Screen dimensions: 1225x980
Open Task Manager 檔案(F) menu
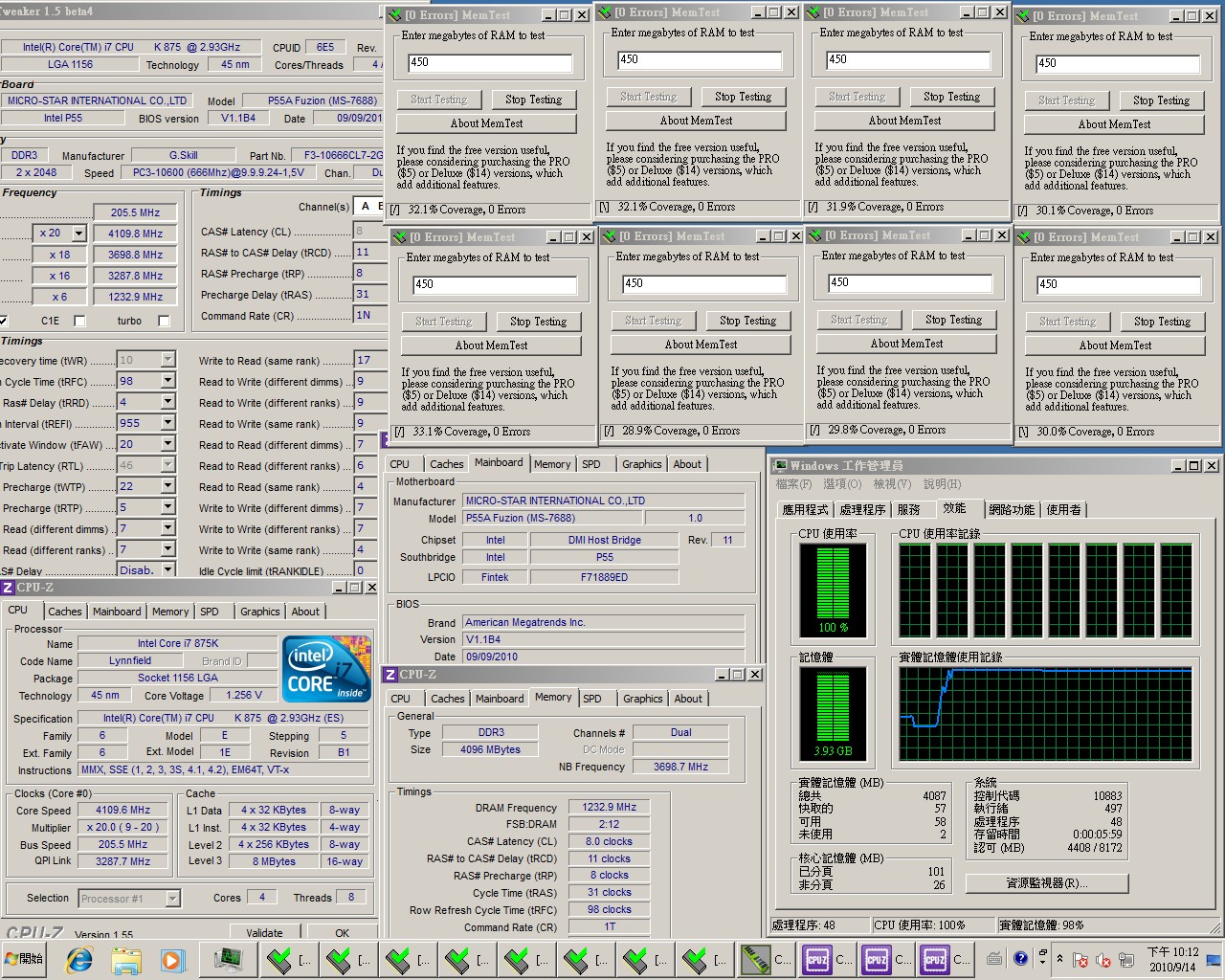[x=793, y=484]
